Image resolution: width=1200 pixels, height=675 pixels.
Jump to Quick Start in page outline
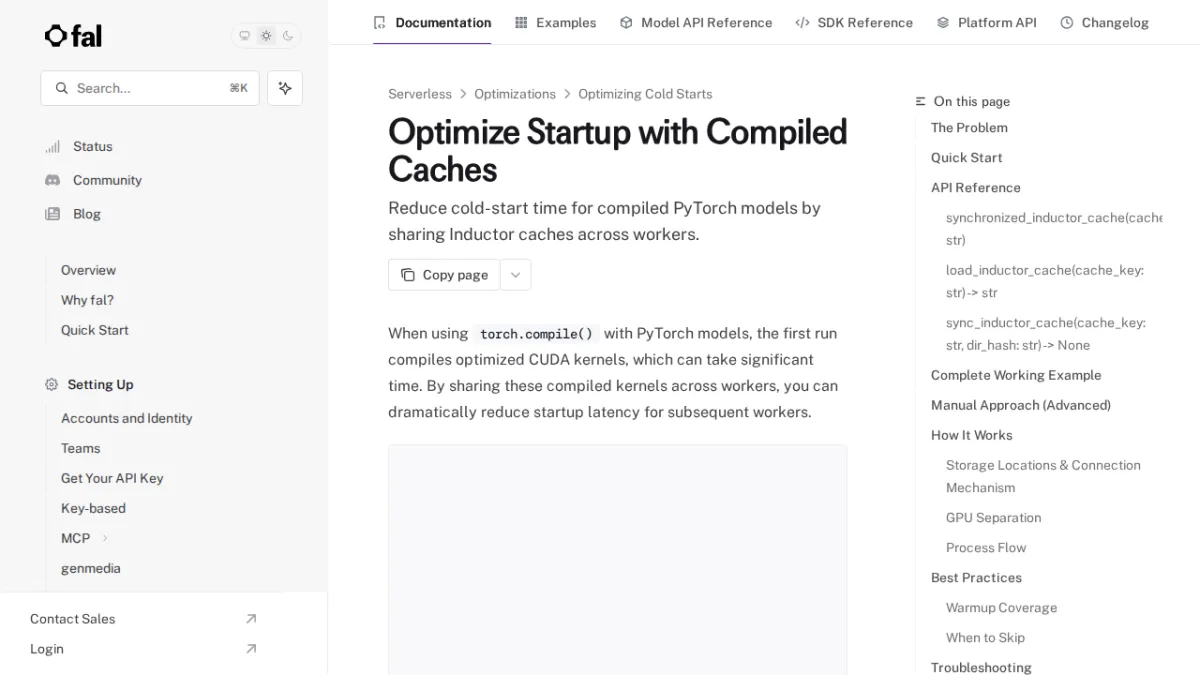tap(966, 158)
